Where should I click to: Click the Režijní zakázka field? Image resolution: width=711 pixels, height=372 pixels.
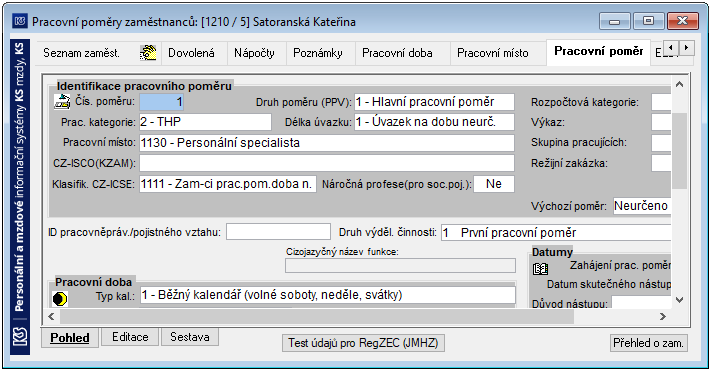coord(661,163)
